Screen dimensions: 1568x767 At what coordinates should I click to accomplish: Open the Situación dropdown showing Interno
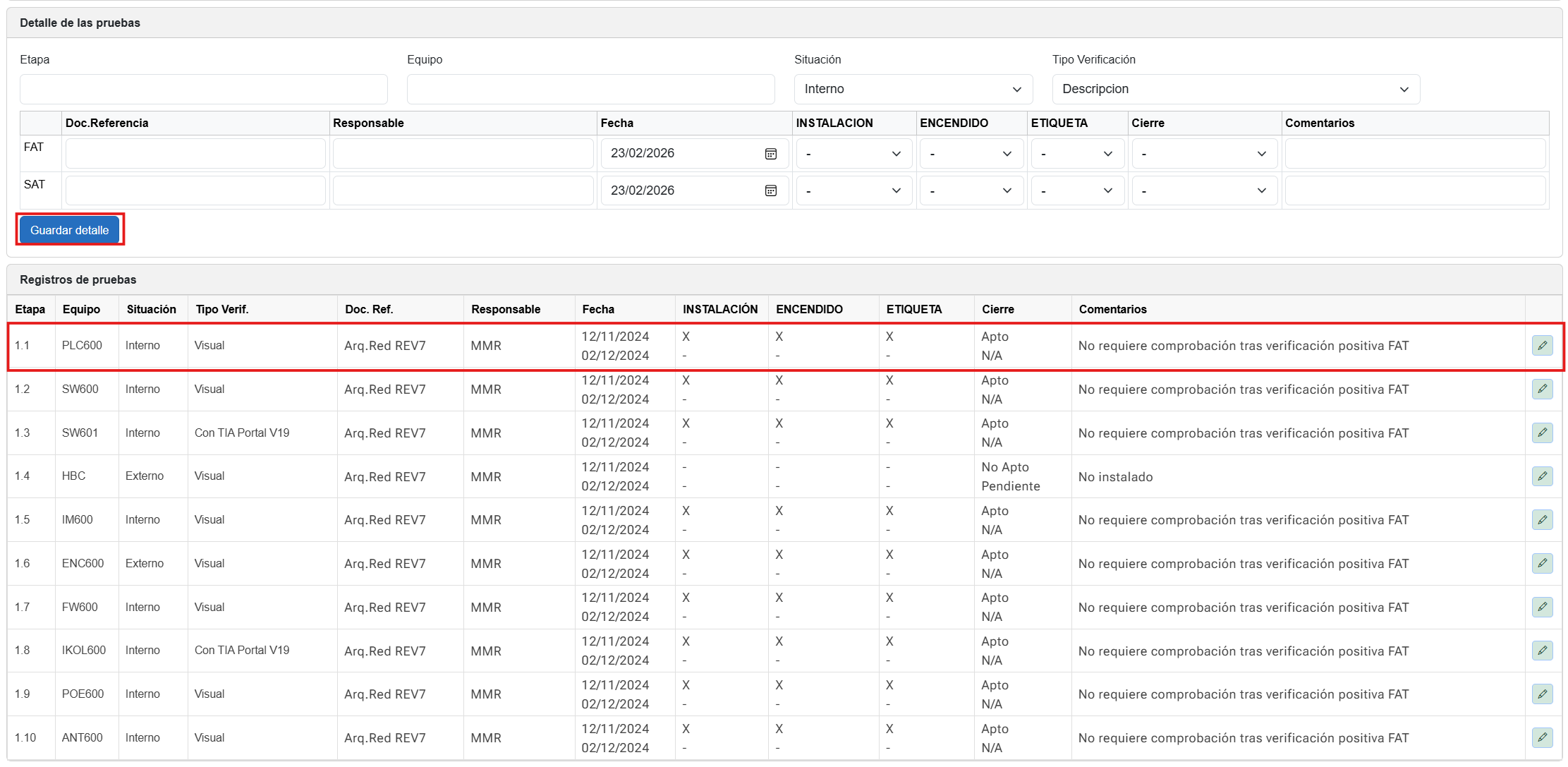pos(913,90)
